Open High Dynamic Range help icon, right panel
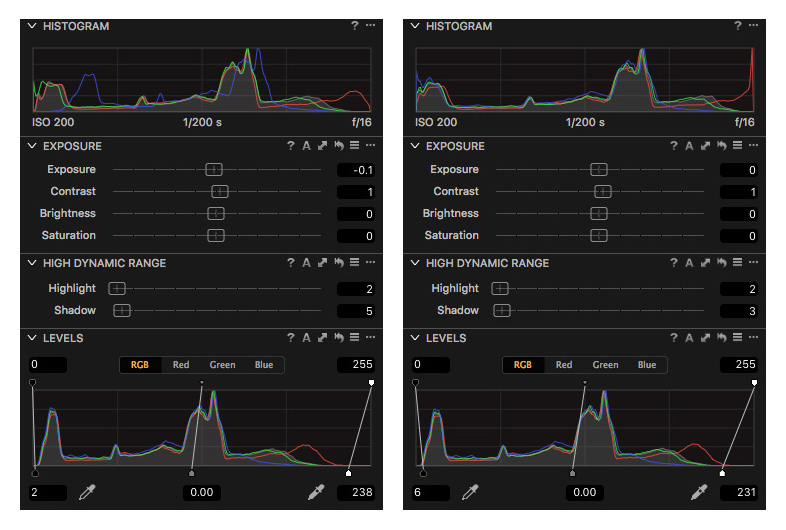Viewport: 786px width, 530px height. 674,263
